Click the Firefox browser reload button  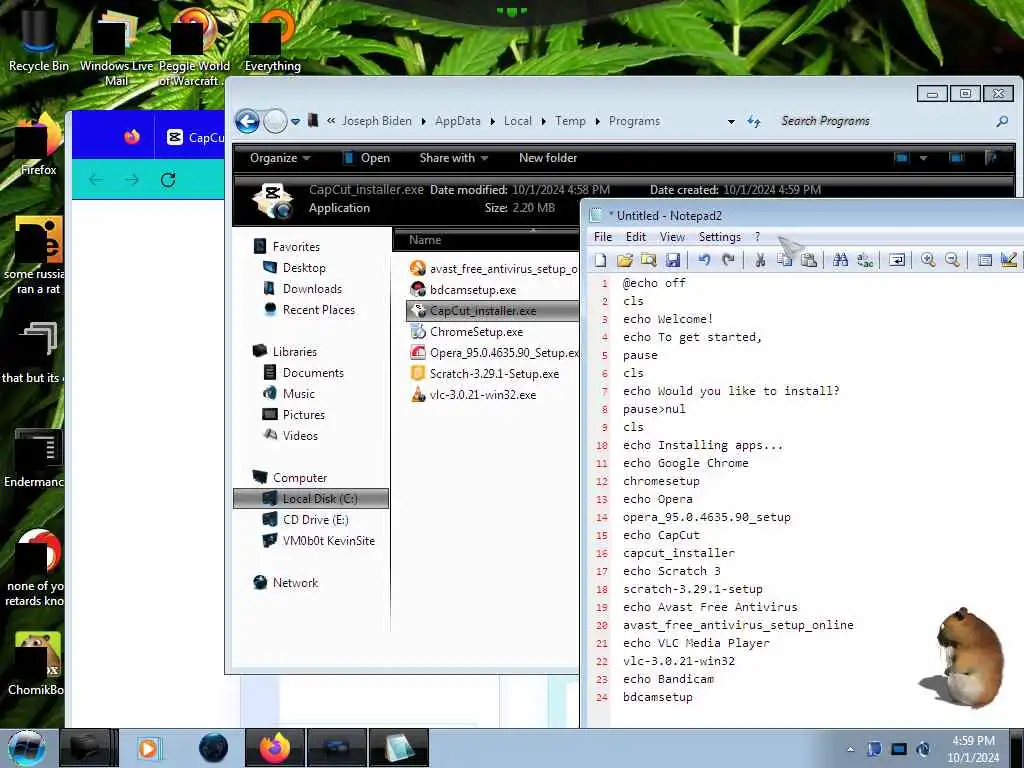(168, 180)
